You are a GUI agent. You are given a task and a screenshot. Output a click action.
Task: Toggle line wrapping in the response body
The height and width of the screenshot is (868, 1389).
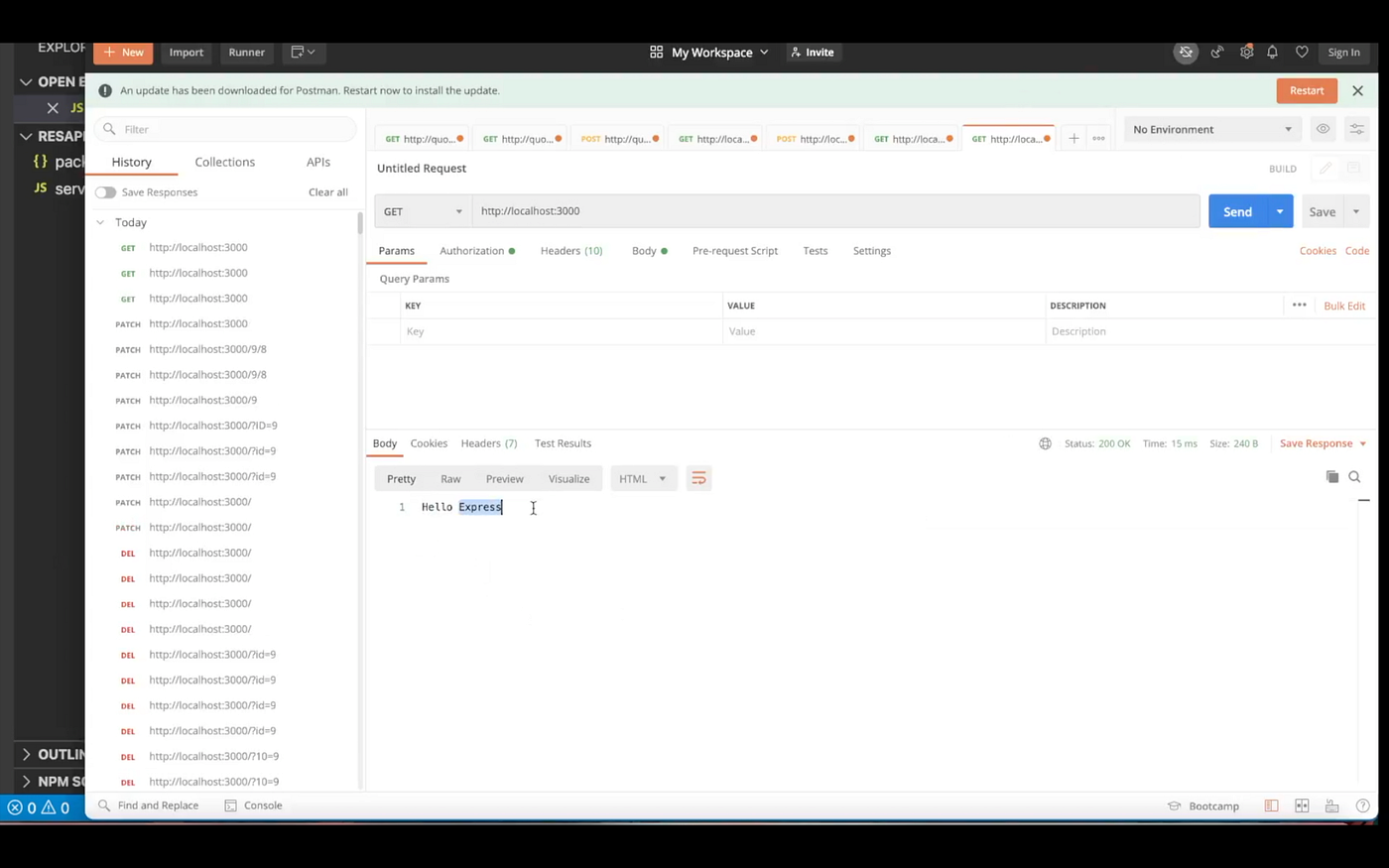[x=698, y=478]
